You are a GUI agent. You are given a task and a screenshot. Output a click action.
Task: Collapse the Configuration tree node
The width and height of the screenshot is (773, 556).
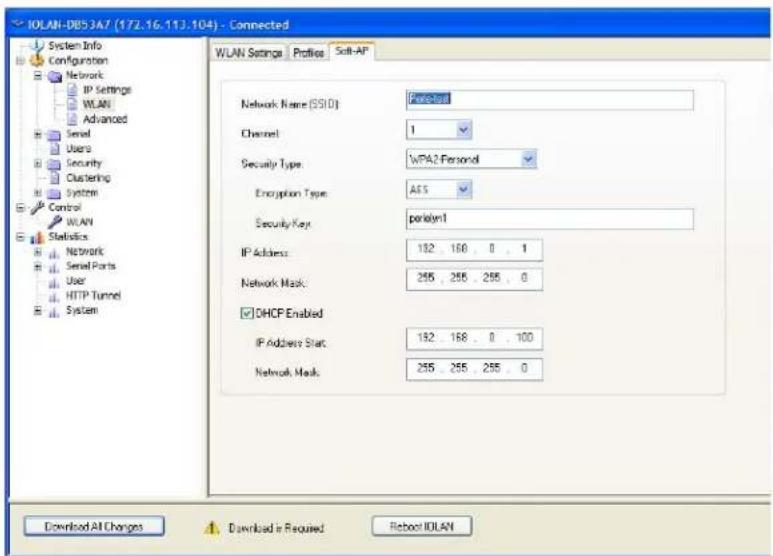point(20,61)
